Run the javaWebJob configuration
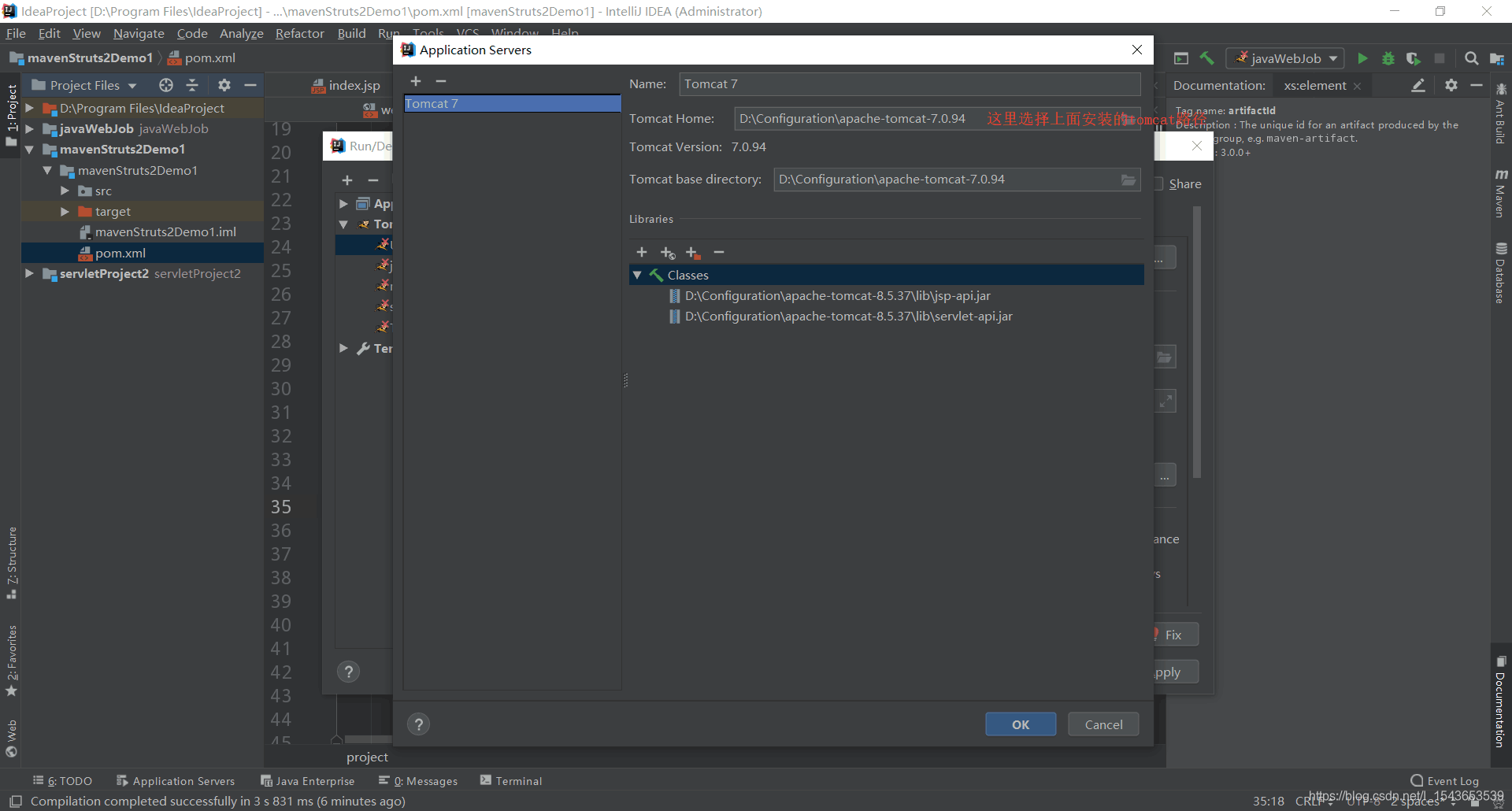This screenshot has width=1512, height=811. point(1362,58)
